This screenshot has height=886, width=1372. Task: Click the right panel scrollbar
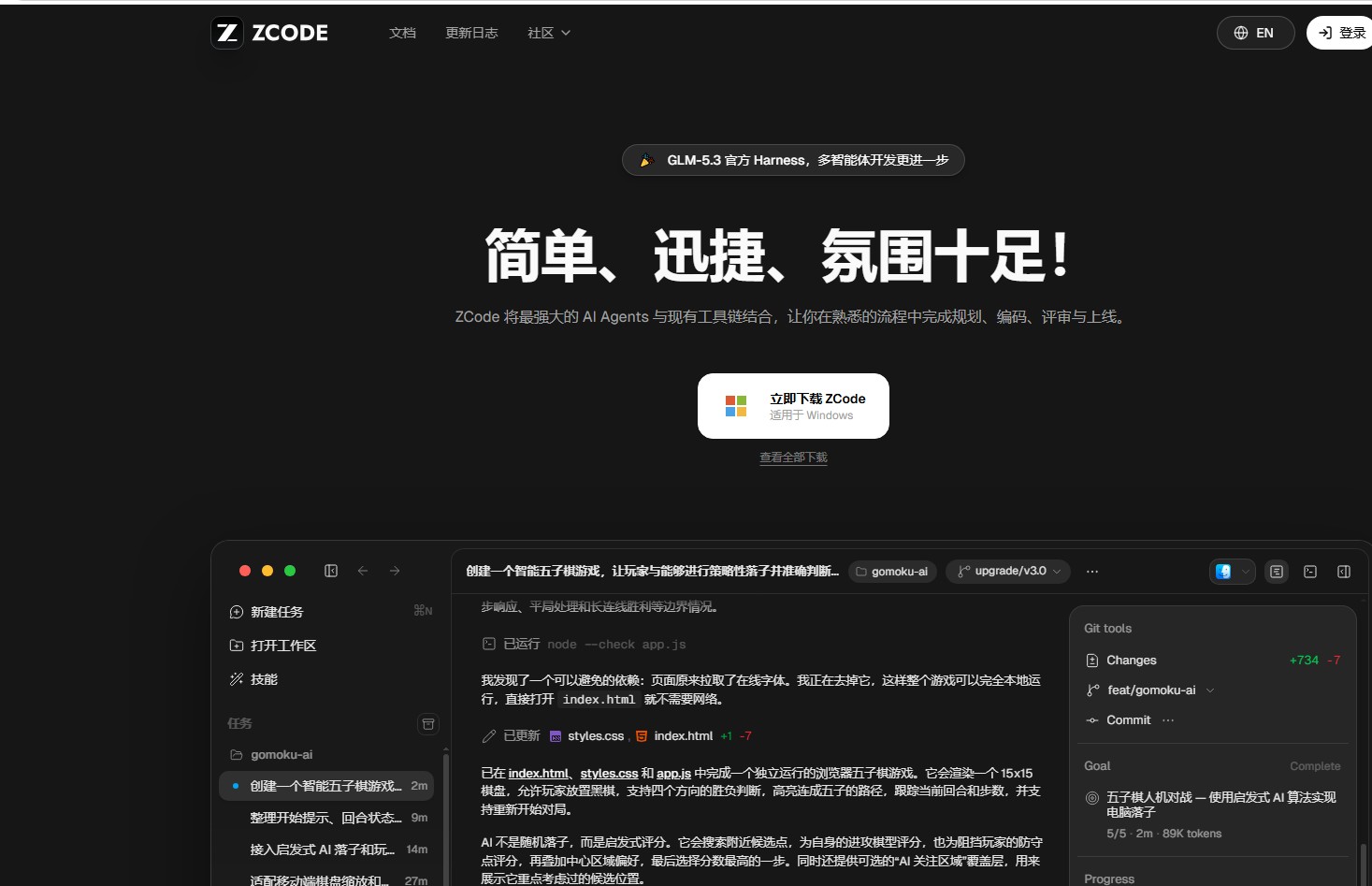pyautogui.click(x=1363, y=864)
